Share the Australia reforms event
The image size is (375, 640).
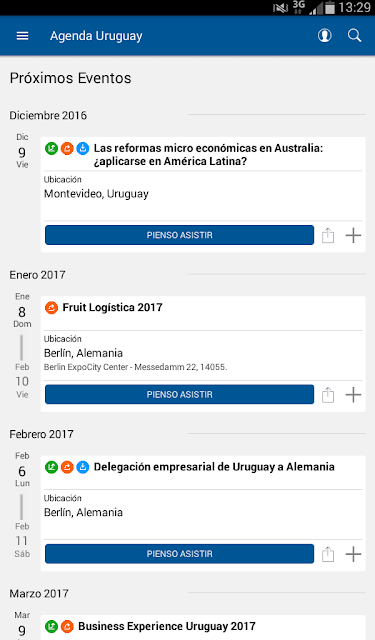328,236
